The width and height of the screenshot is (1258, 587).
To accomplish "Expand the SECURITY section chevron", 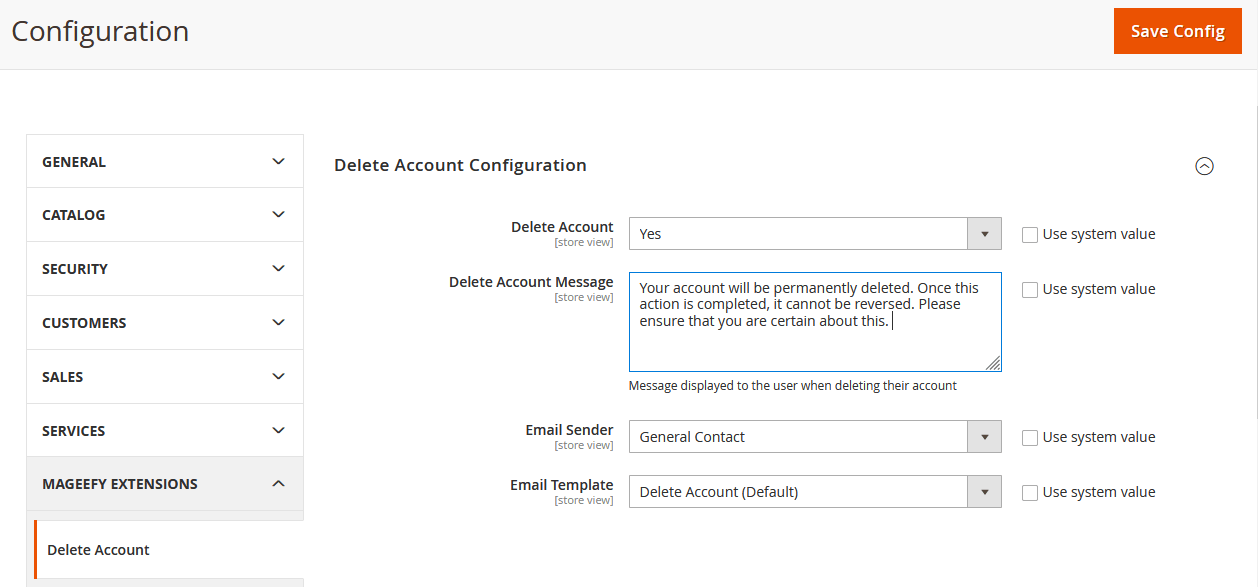I will 279,268.
